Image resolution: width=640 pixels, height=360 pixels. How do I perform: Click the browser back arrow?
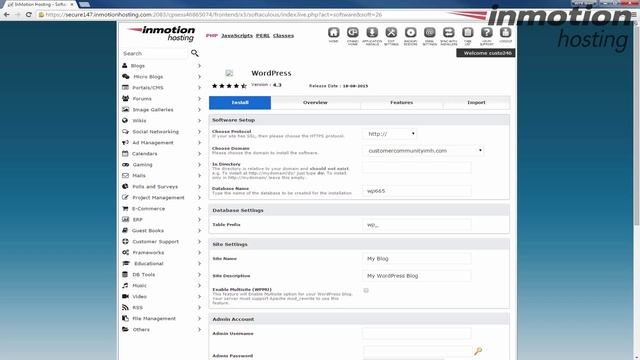[x=7, y=14]
